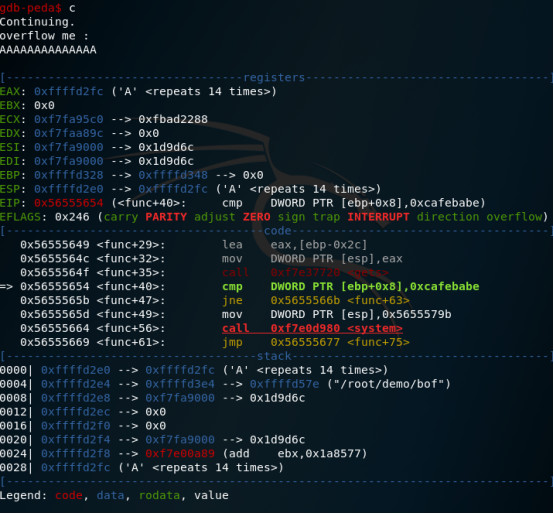This screenshot has width=554, height=514.
Task: Click the EIP value 0x56555654
Action: (x=69, y=203)
